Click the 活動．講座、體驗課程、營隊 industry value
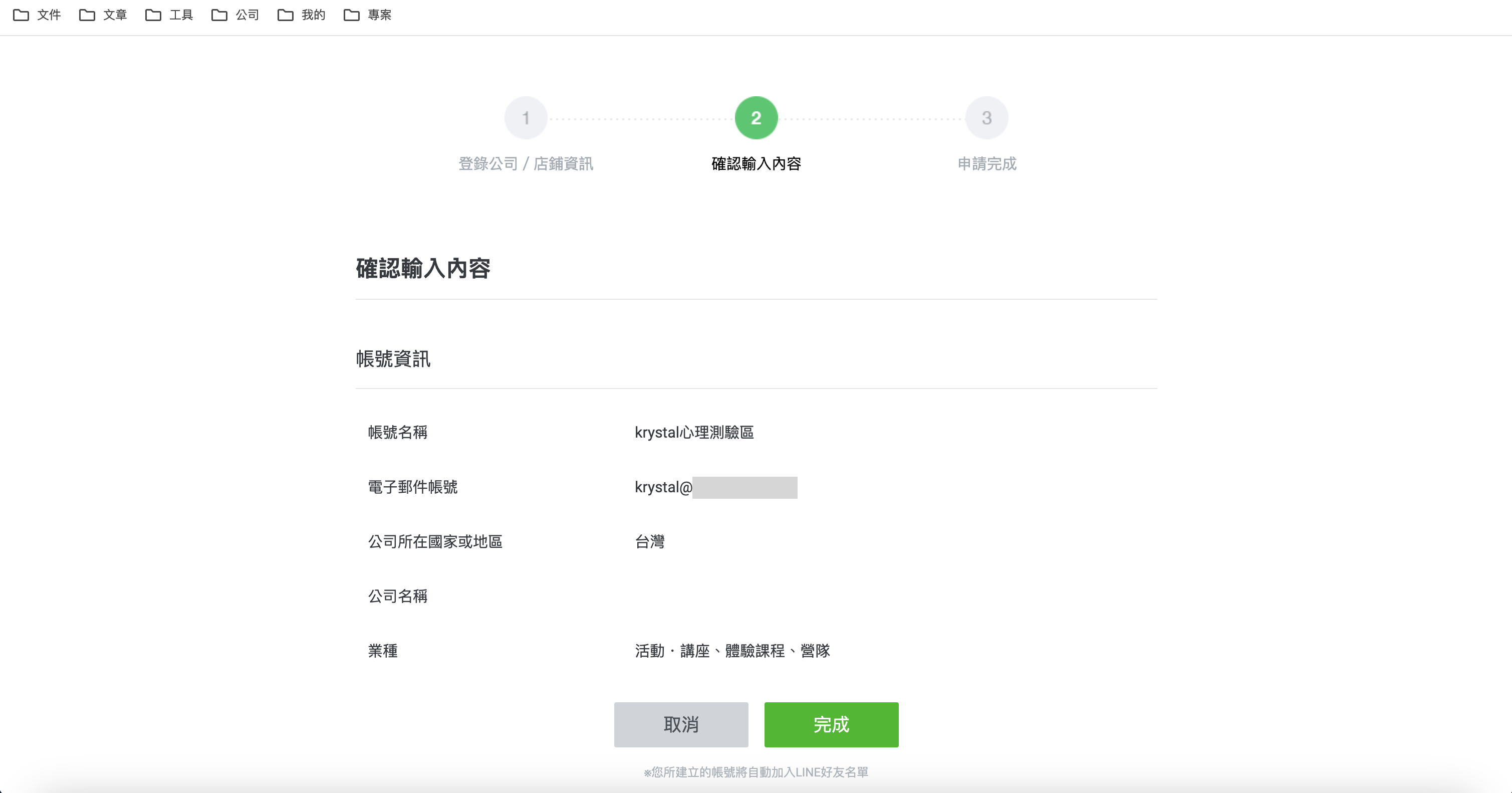 (x=732, y=651)
